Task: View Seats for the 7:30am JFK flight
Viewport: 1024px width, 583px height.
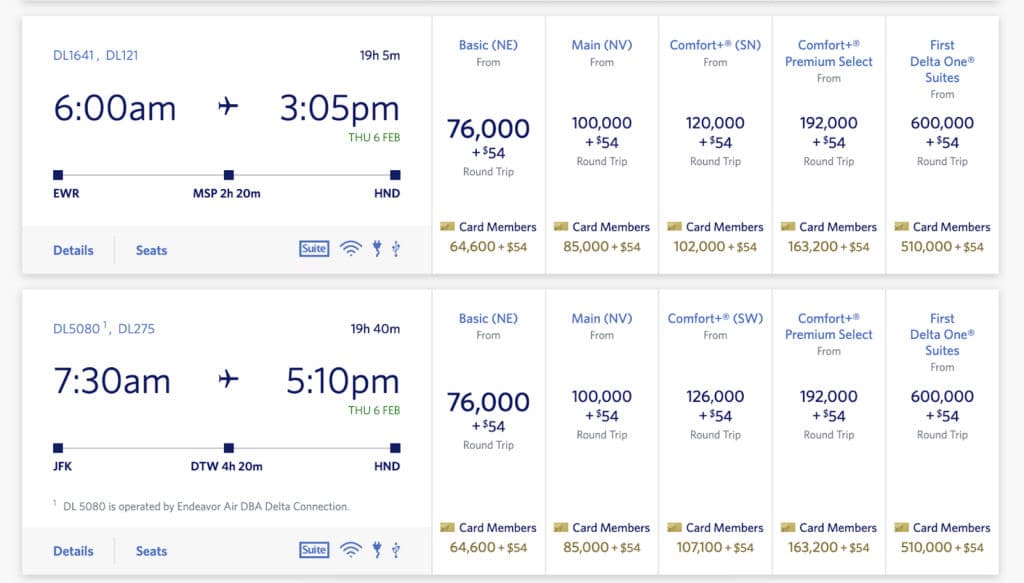Action: coord(151,551)
